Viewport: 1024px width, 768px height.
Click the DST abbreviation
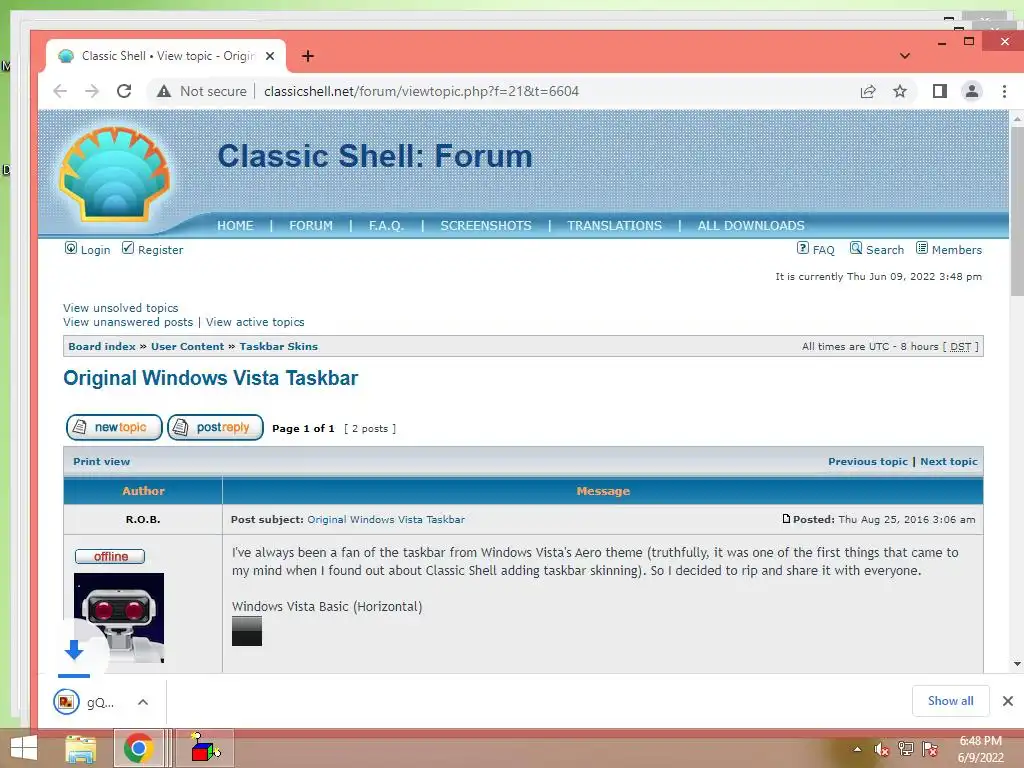960,347
